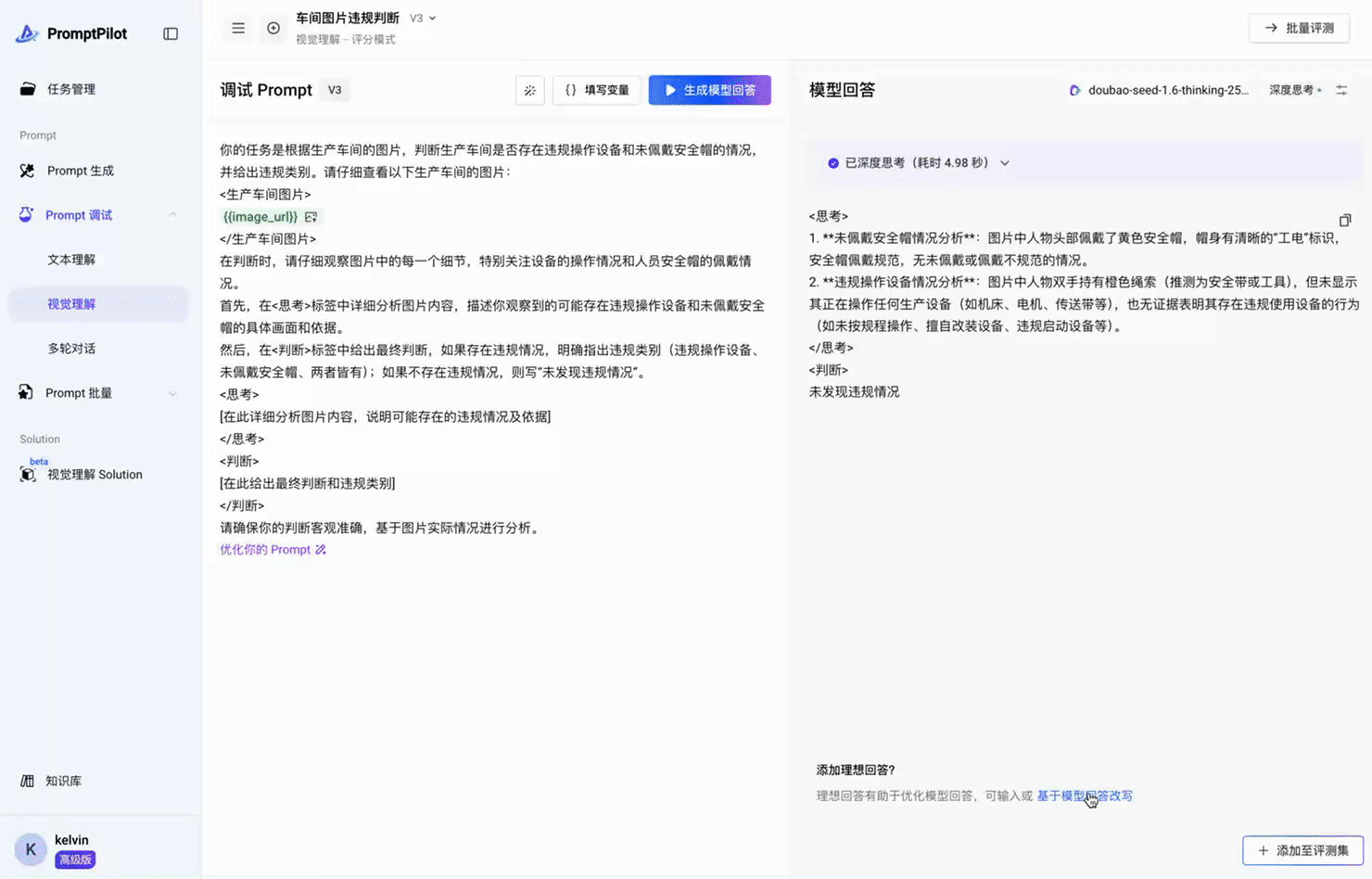This screenshot has height=879, width=1372.
Task: Click the blue check icon beside 已深度思考
Action: (833, 163)
